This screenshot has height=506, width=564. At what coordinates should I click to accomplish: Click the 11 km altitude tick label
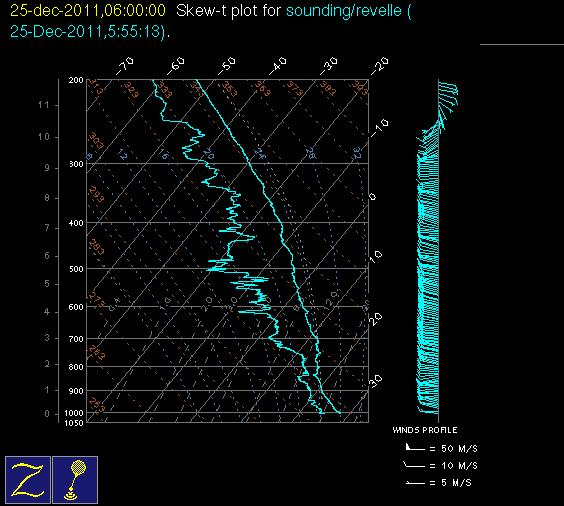pyautogui.click(x=43, y=105)
